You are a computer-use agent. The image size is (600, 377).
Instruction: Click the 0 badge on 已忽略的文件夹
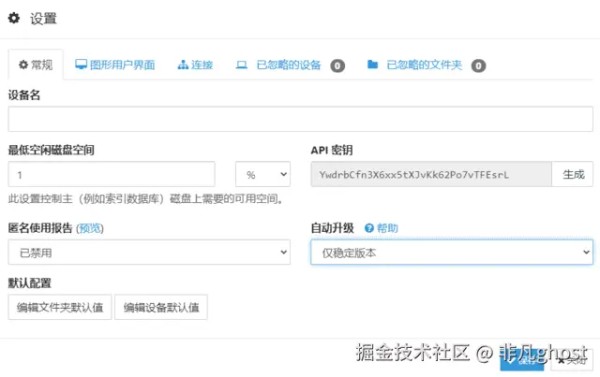(x=478, y=66)
